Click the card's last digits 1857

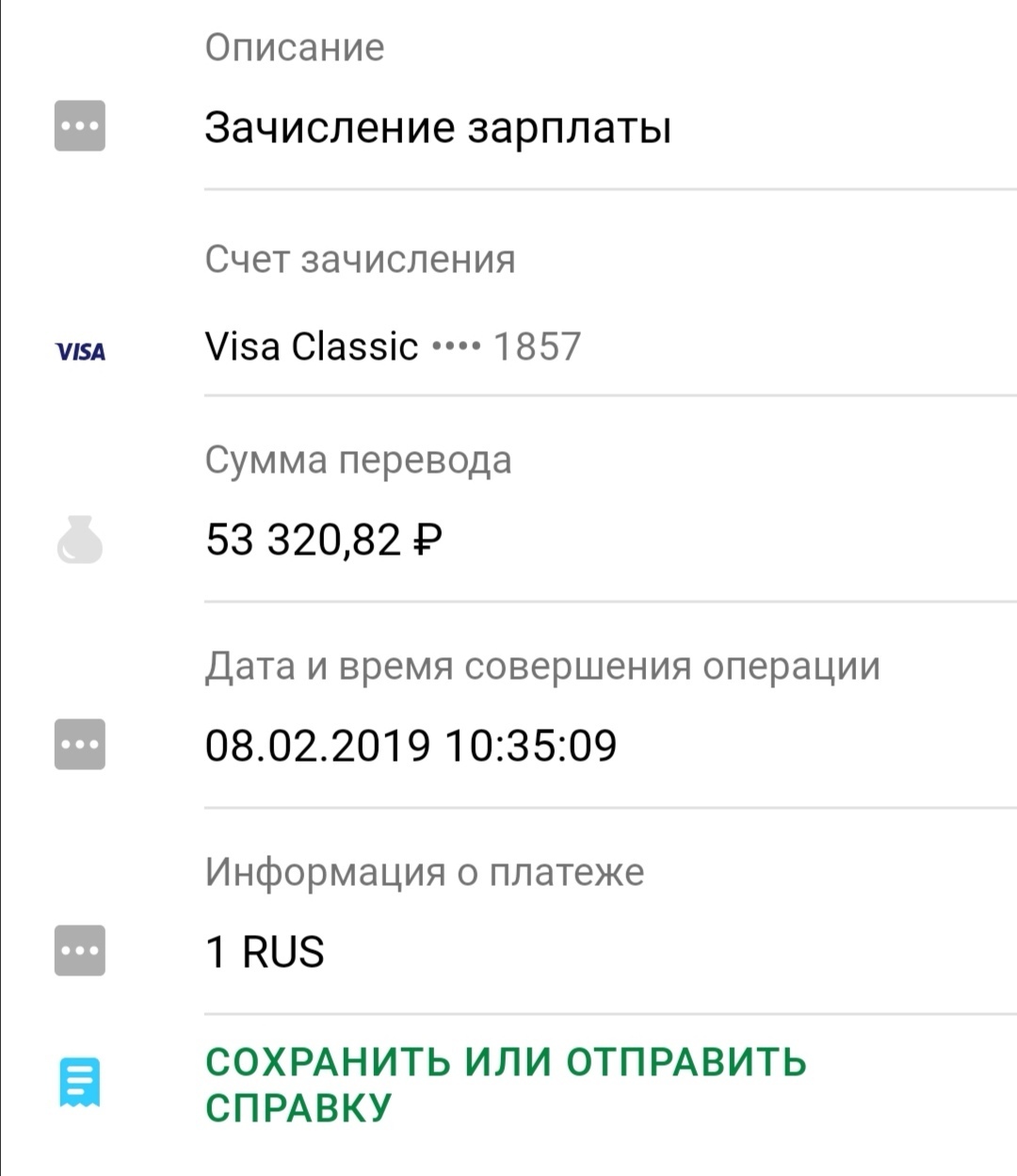537,346
